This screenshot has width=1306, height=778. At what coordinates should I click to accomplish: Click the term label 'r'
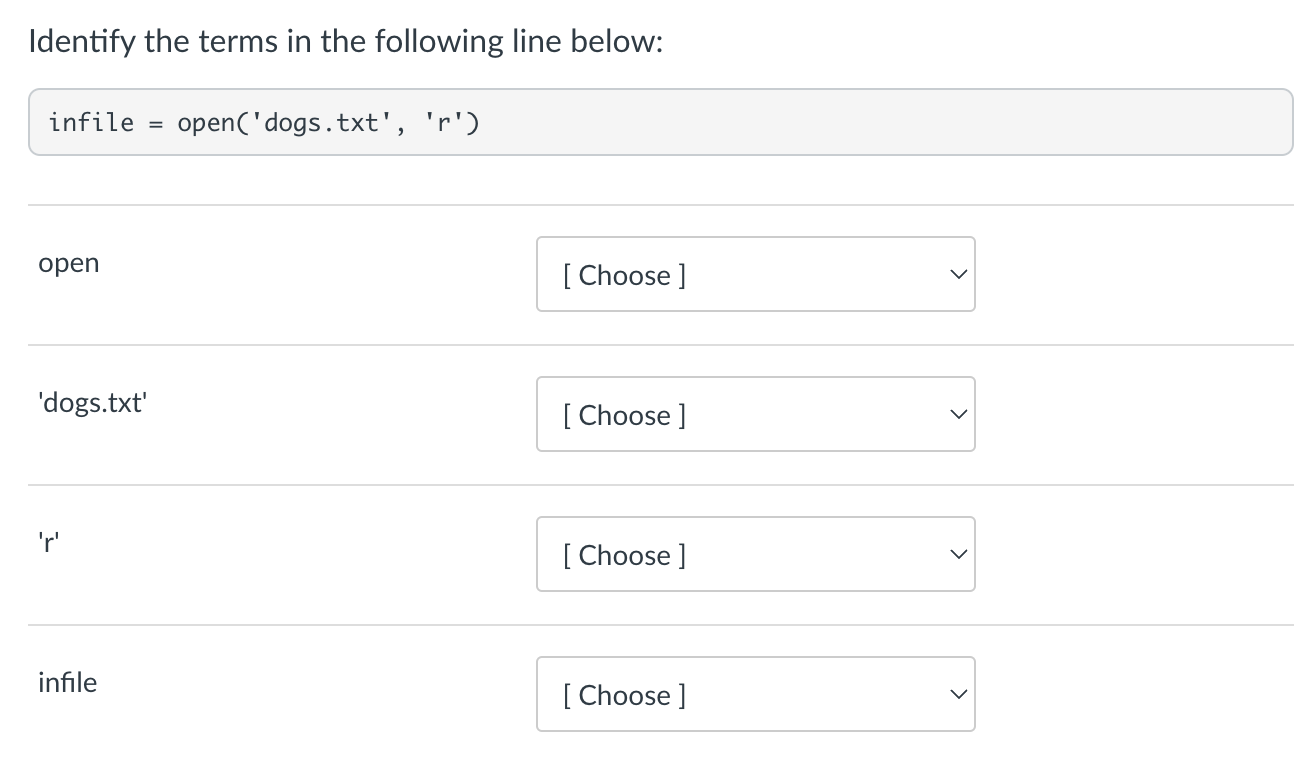[x=47, y=543]
